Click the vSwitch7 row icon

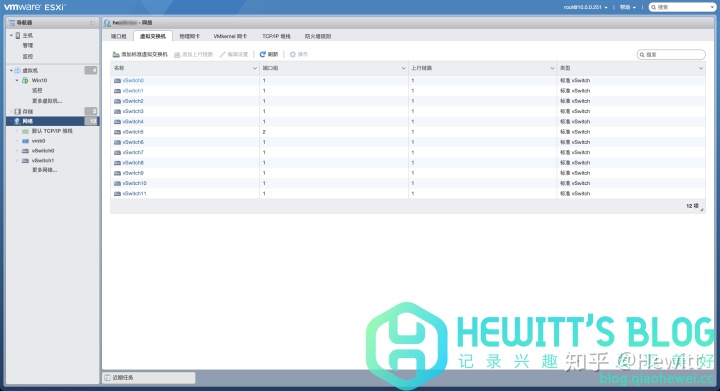118,152
